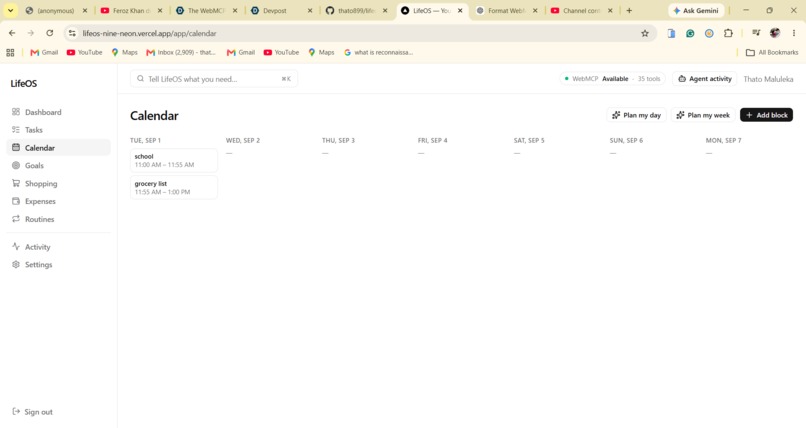This screenshot has height=428, width=806.
Task: Open the grocery list calendar block
Action: 174,188
